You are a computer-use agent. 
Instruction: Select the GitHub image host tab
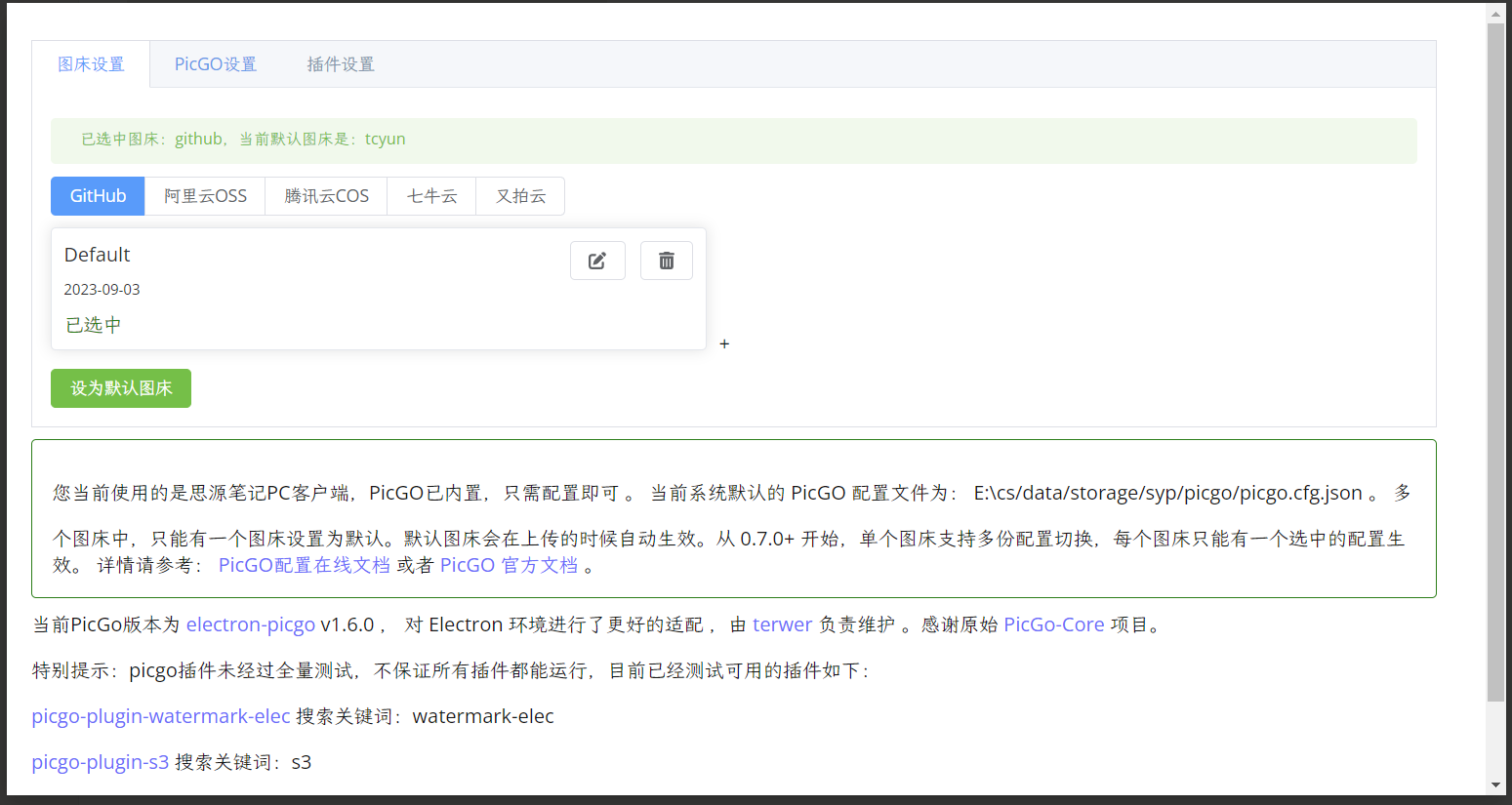click(x=98, y=196)
